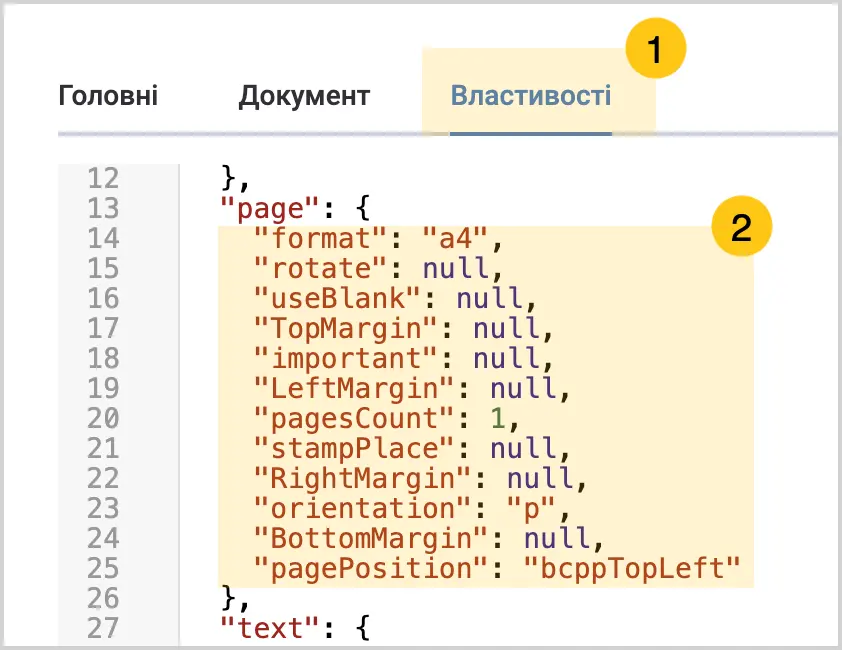This screenshot has height=650, width=842.
Task: Click the "orientation" value "p"
Action: pos(531,509)
